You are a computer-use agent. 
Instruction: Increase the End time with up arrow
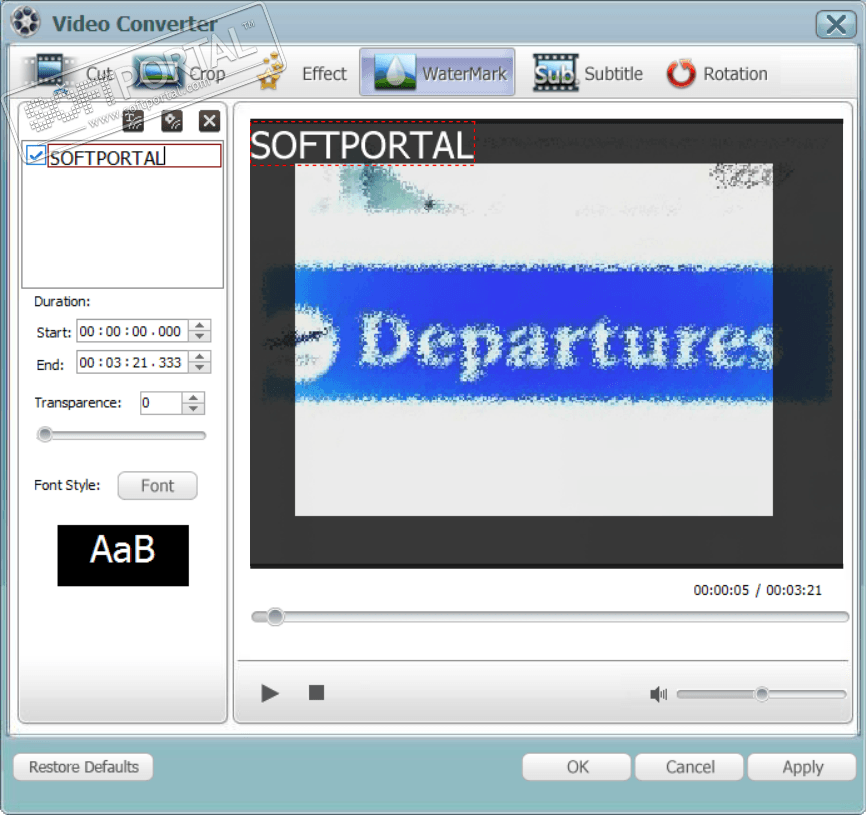click(x=199, y=357)
